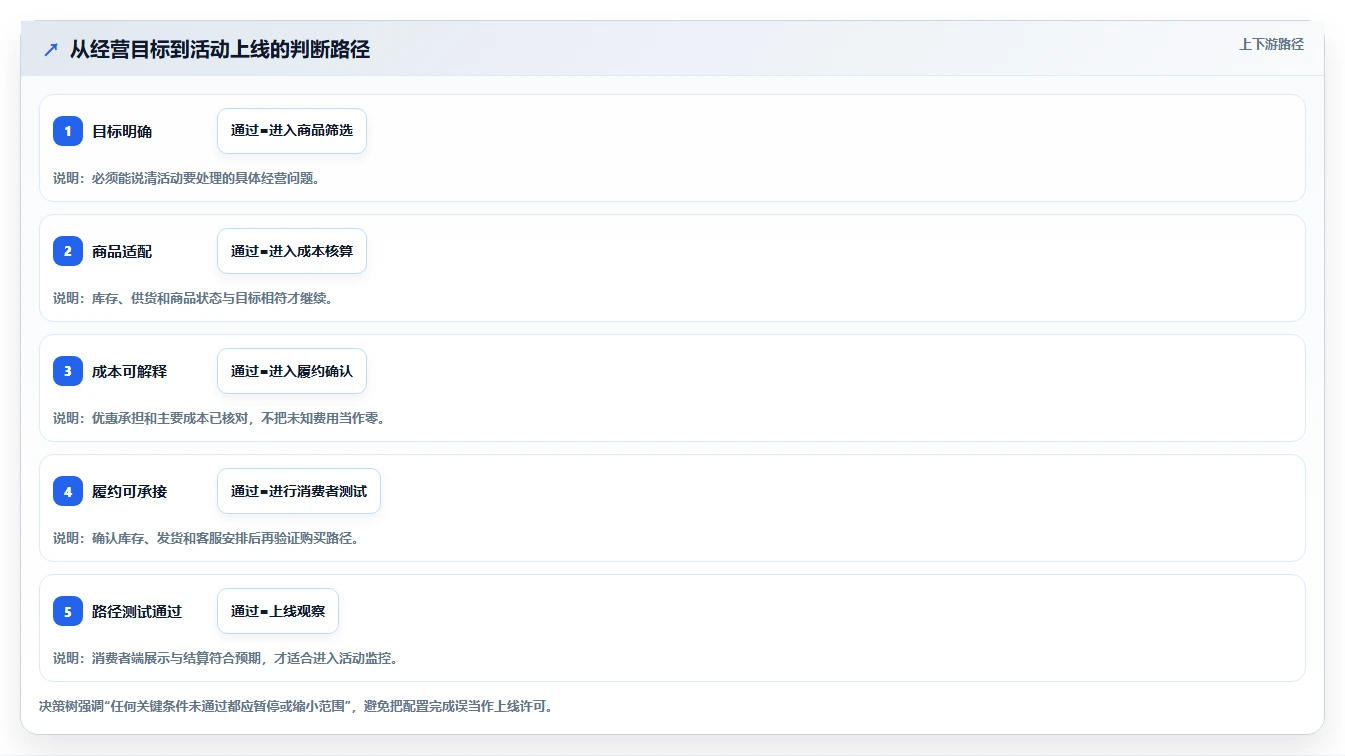Click the step 1 number badge
The height and width of the screenshot is (756, 1345).
[68, 131]
